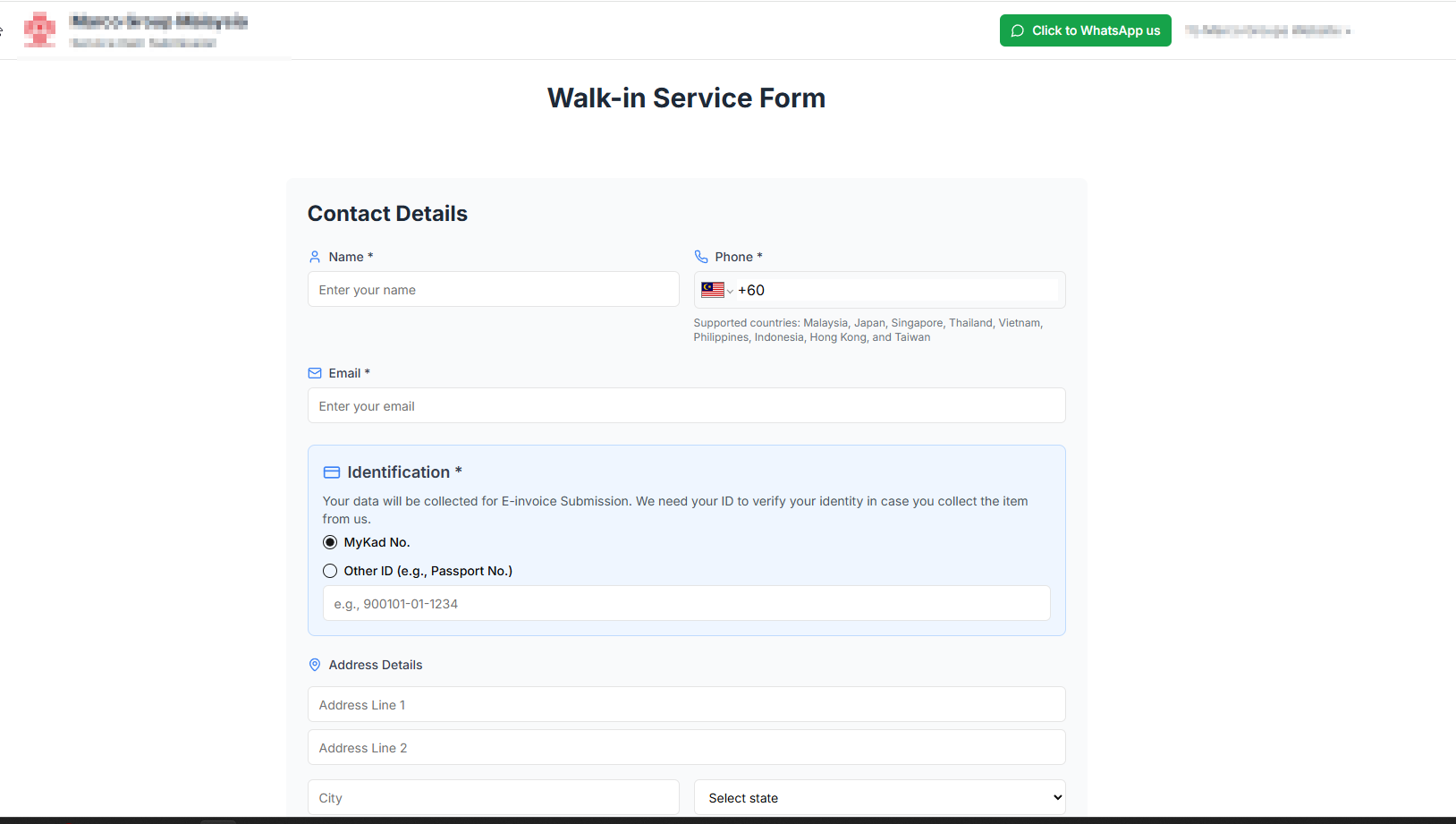Viewport: 1456px width, 824px height.
Task: Select Other ID (e.g., Passport No.) option
Action: click(x=330, y=571)
